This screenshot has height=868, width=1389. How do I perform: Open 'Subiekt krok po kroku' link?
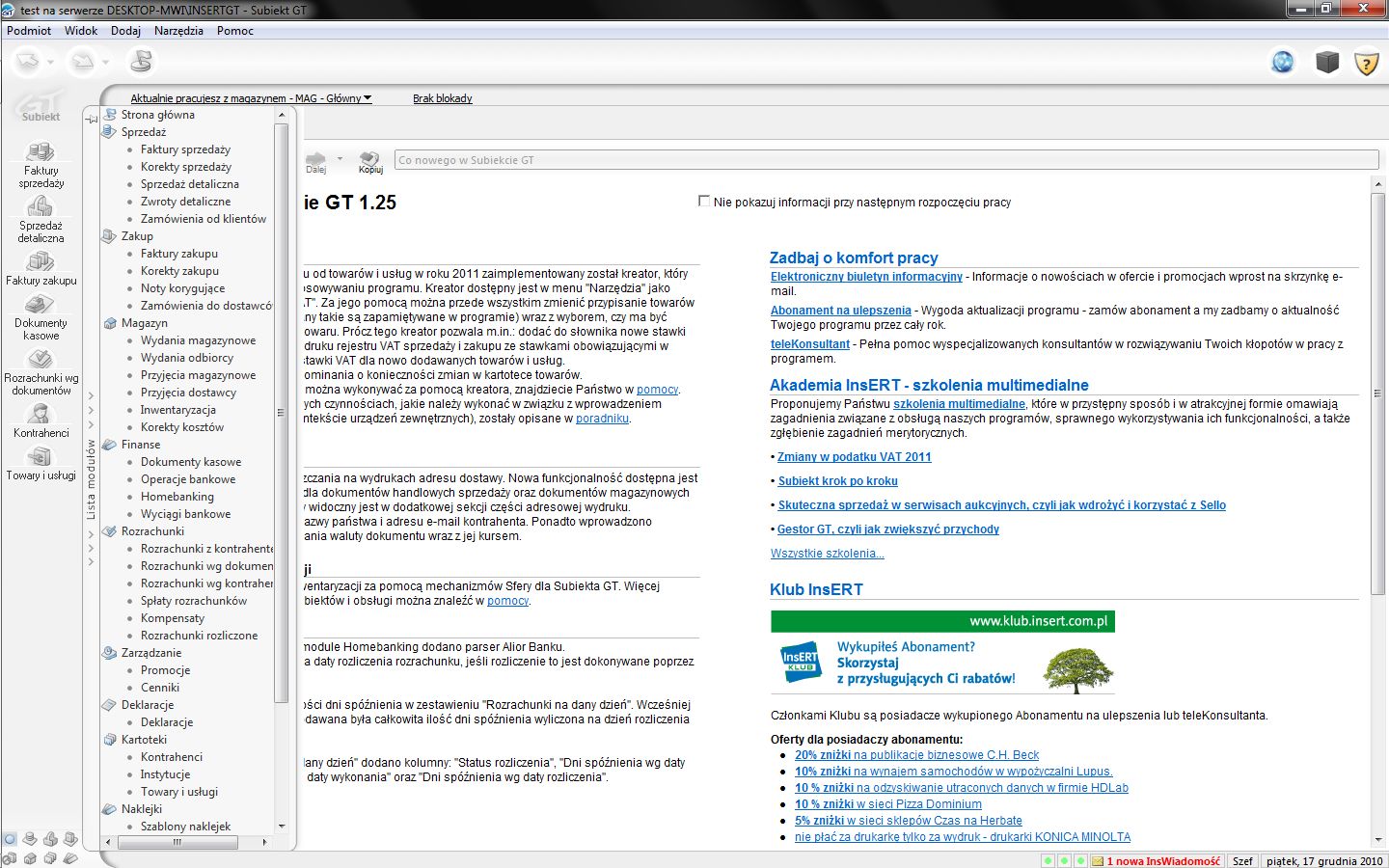838,481
